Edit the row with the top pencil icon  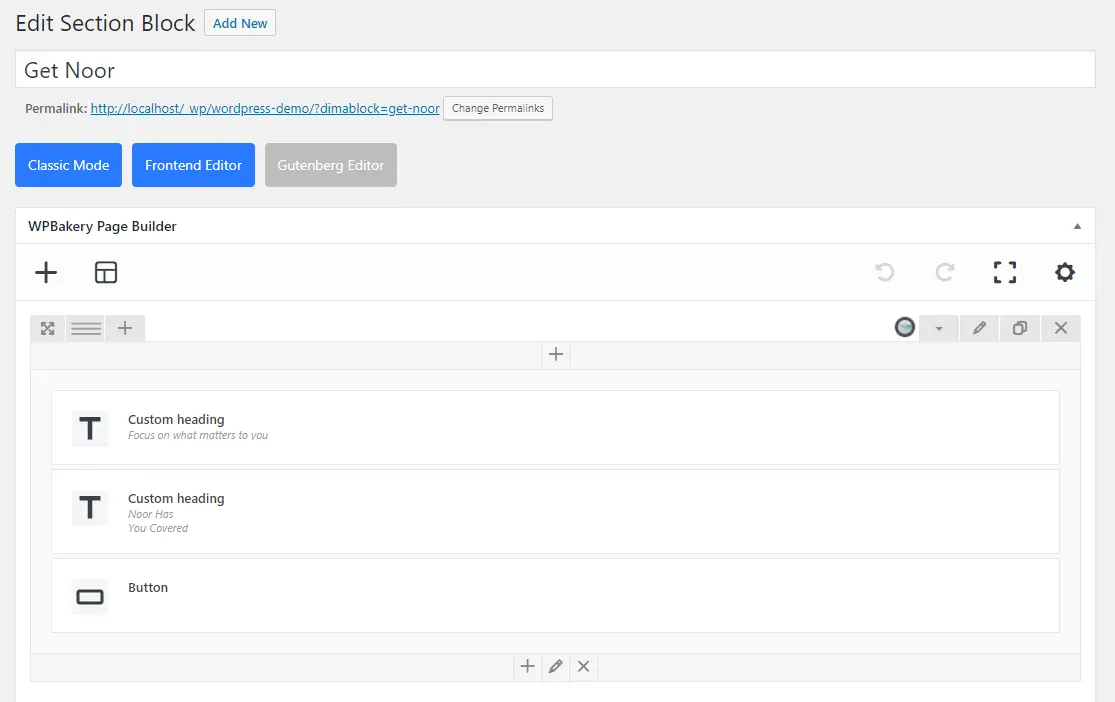coord(979,329)
